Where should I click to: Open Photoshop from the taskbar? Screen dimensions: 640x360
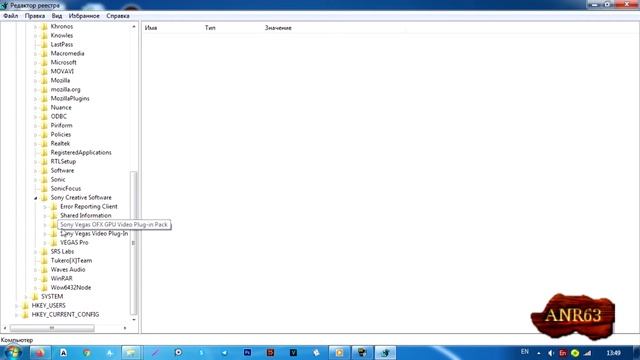247,353
